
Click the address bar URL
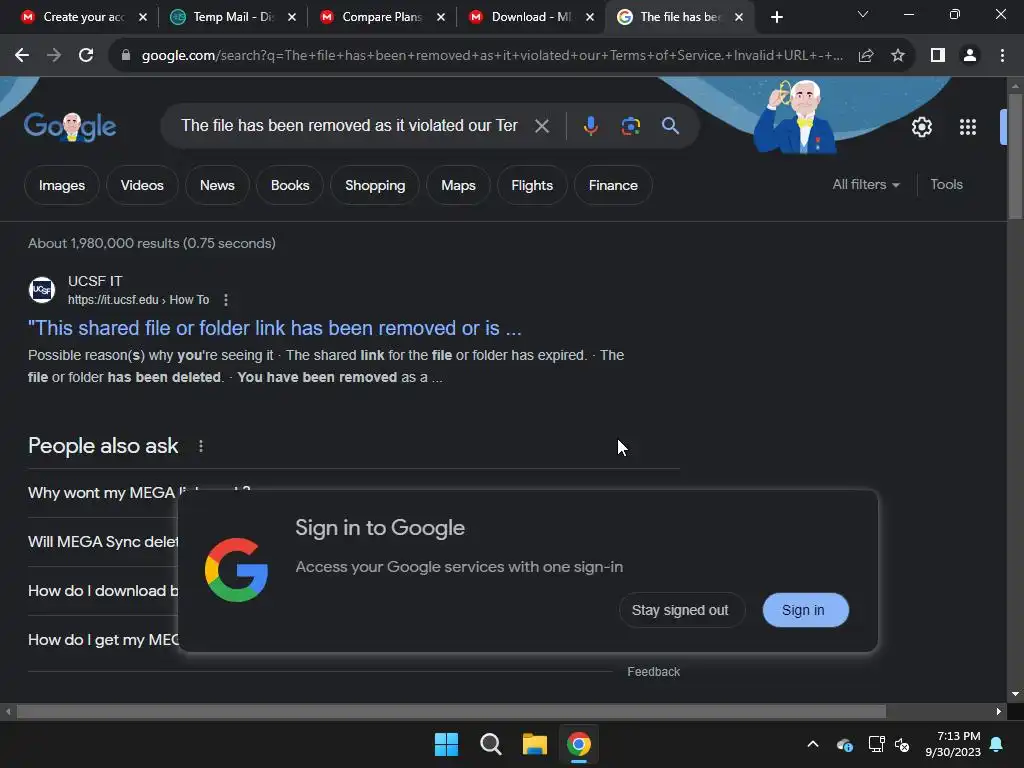tap(491, 56)
